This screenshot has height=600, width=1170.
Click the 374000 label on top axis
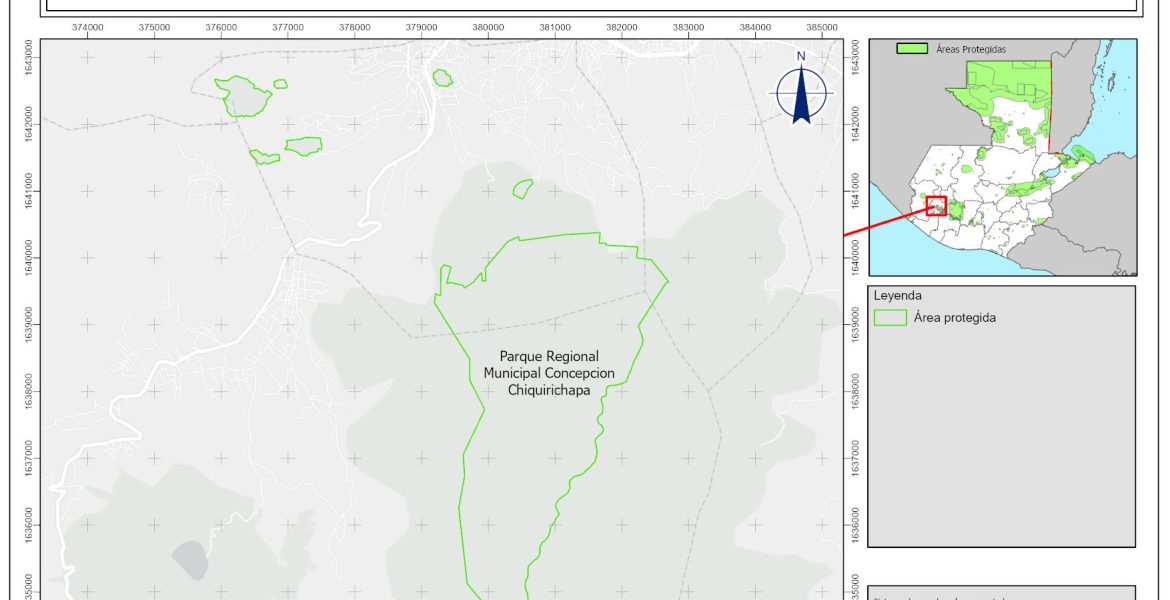pos(88,27)
